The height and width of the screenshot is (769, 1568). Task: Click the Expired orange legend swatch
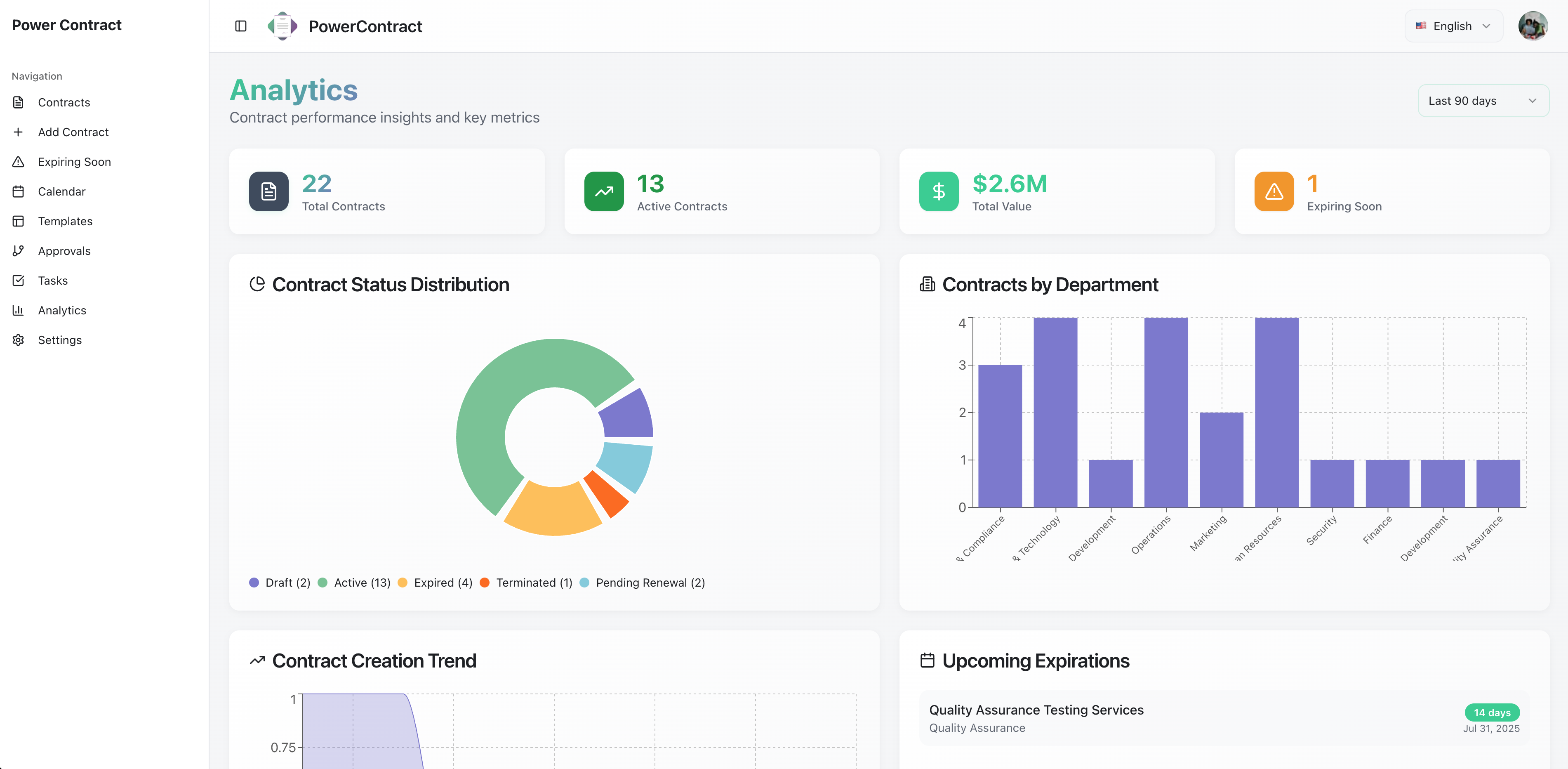(x=403, y=583)
